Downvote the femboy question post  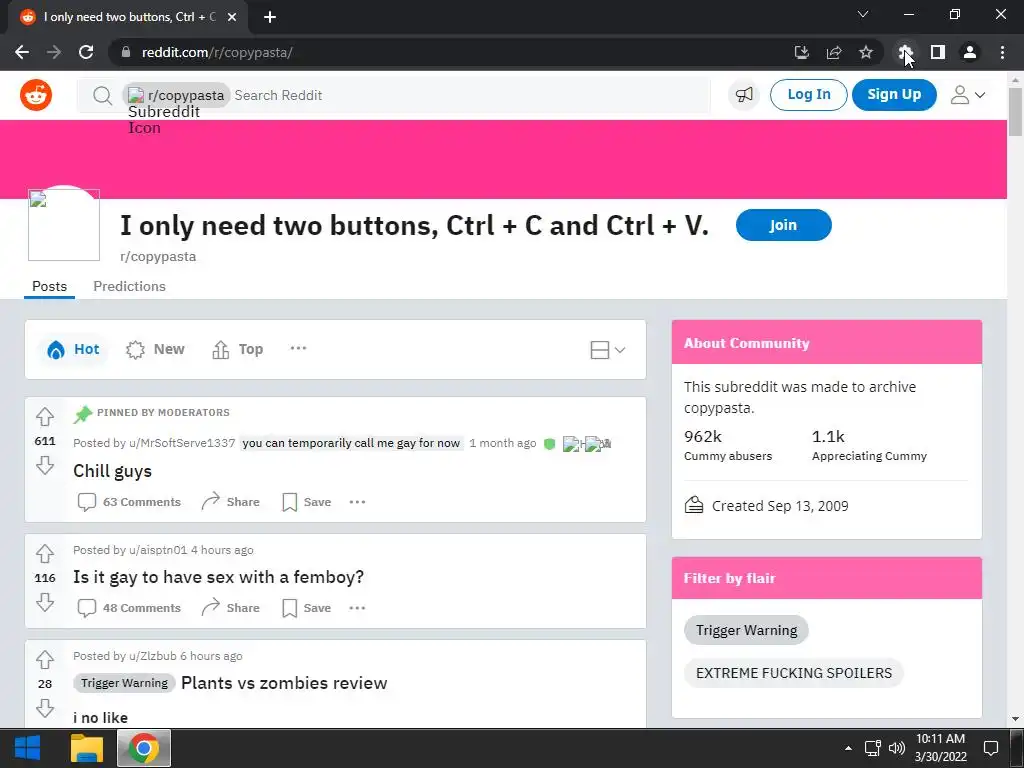pos(44,602)
